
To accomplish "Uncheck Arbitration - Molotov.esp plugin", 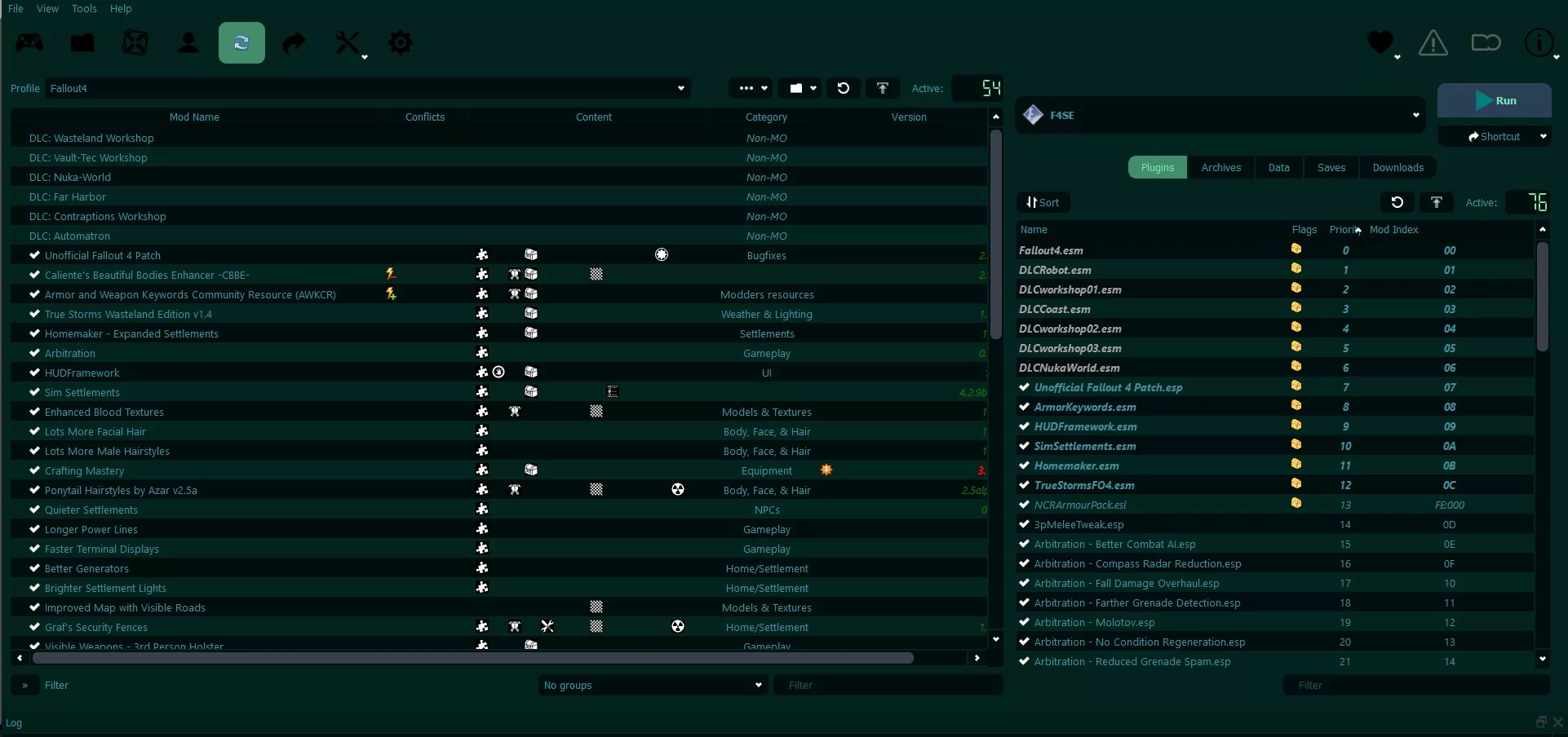I will tap(1025, 622).
